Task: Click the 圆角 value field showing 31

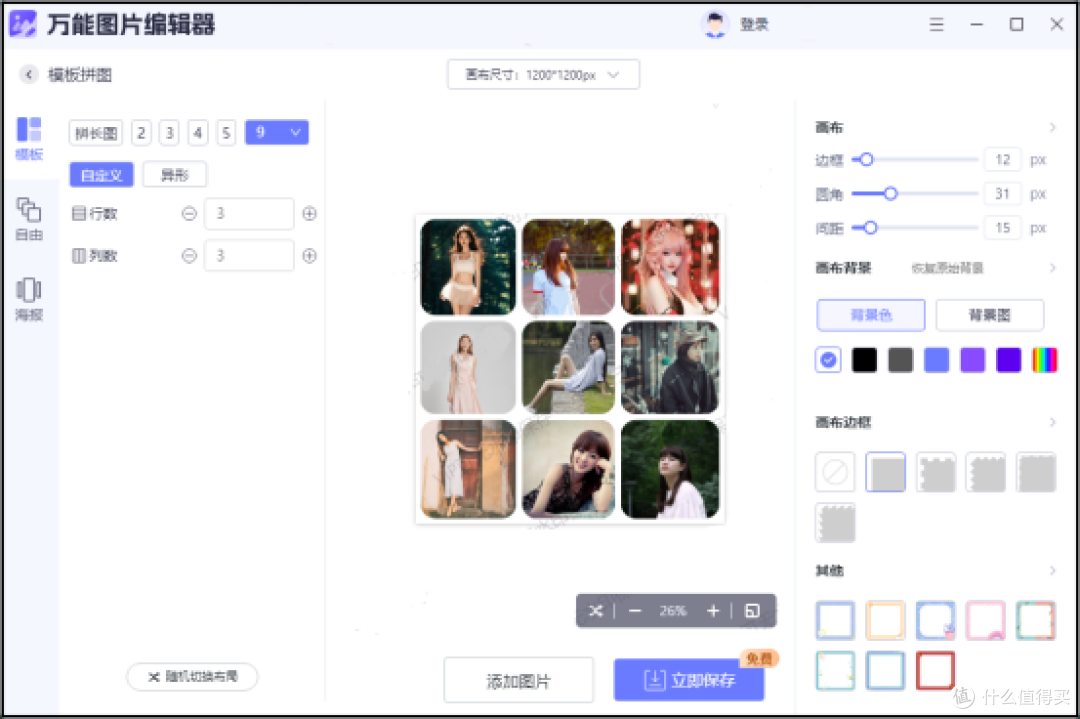Action: pos(1003,194)
